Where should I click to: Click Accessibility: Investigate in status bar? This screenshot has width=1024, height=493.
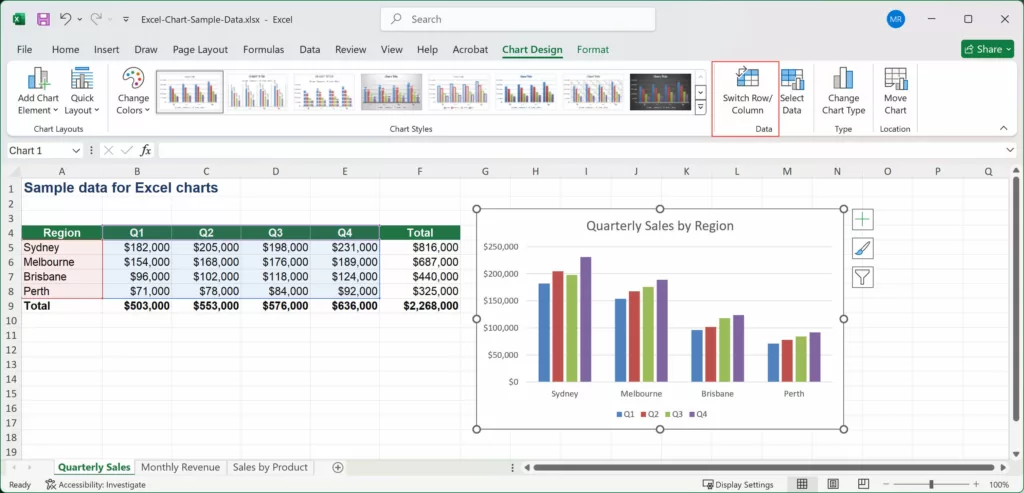tap(95, 485)
